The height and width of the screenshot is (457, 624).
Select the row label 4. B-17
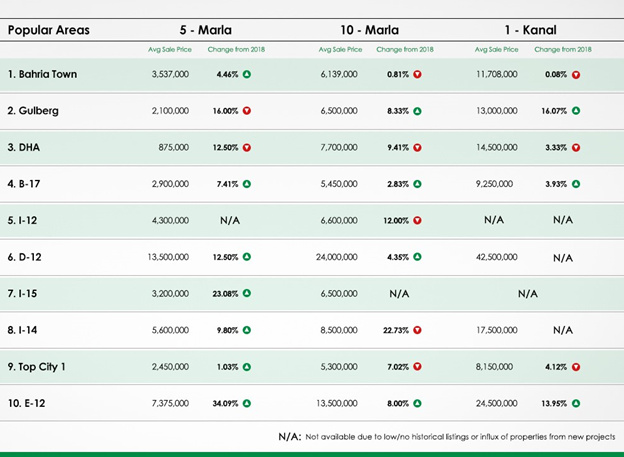(24, 184)
